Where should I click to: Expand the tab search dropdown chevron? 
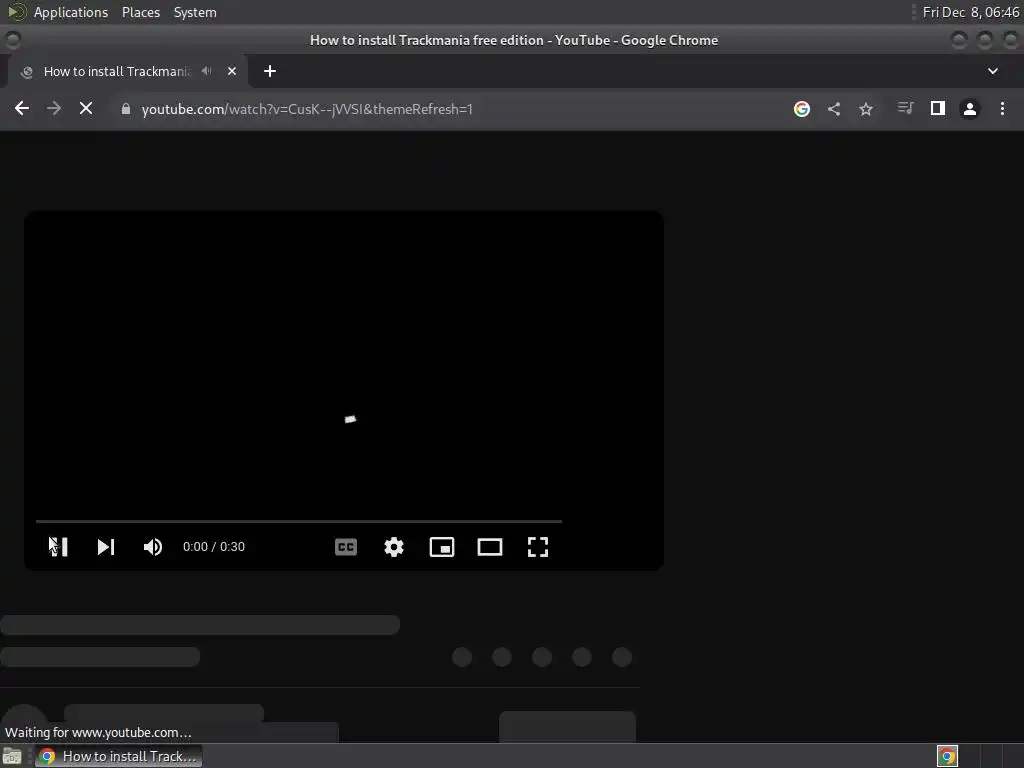click(993, 71)
